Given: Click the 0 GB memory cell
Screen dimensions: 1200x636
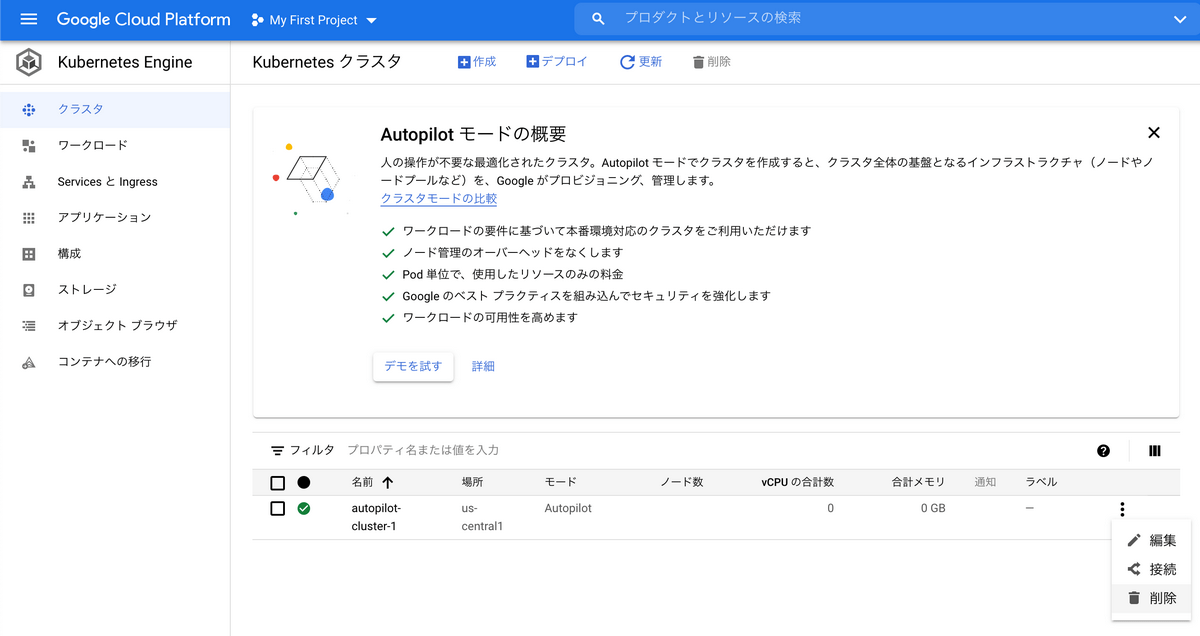Looking at the screenshot, I should 932,508.
